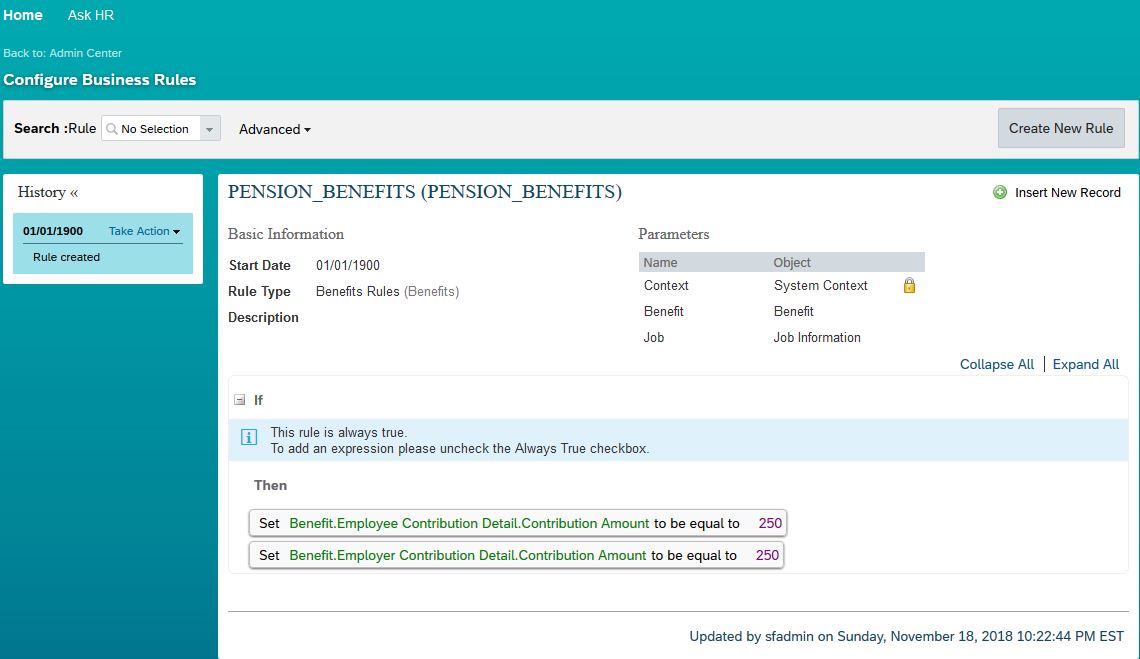
Task: Follow the Back to: Admin Center link
Action: (x=63, y=53)
